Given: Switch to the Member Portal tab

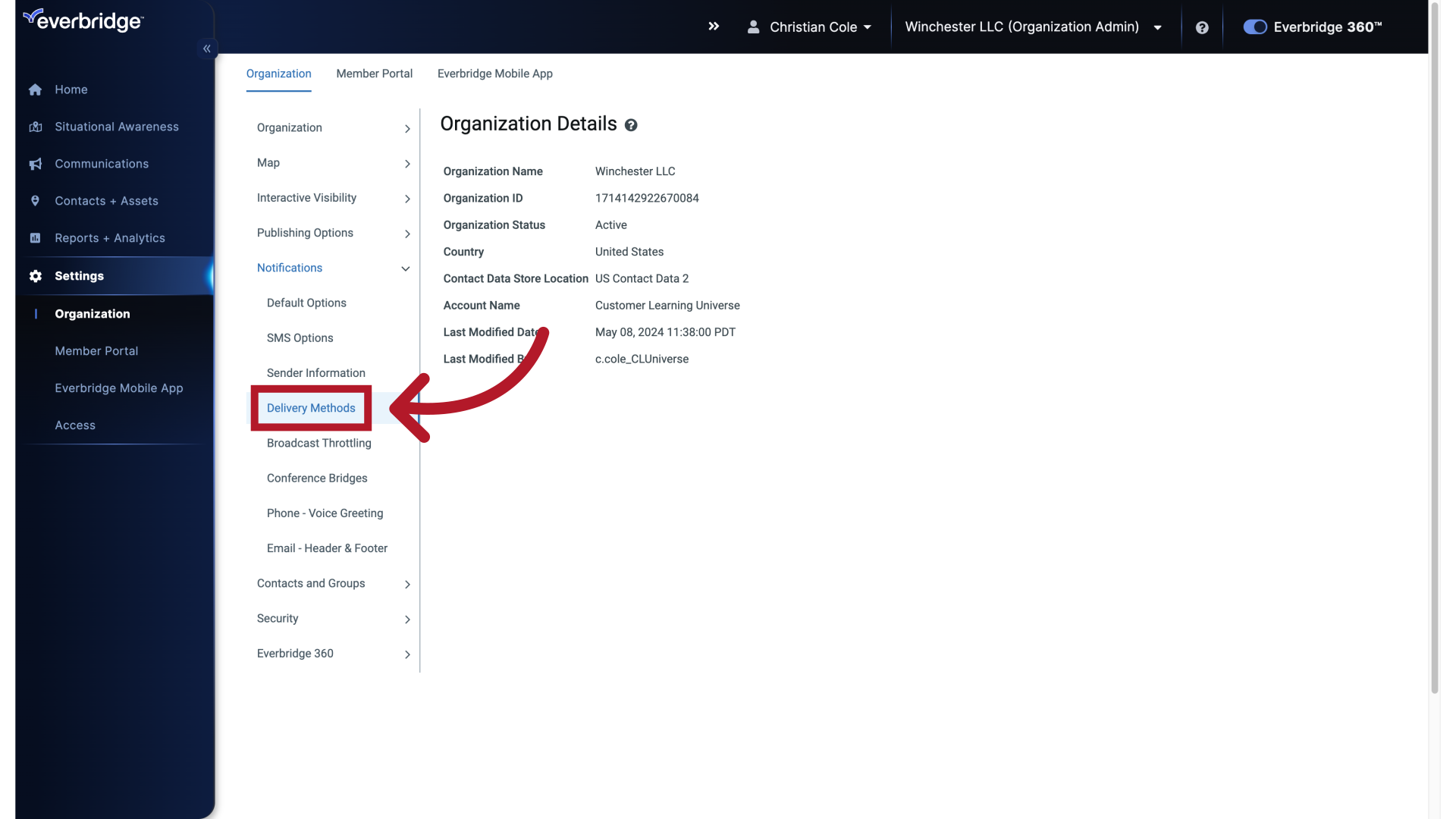Looking at the screenshot, I should click(x=374, y=74).
